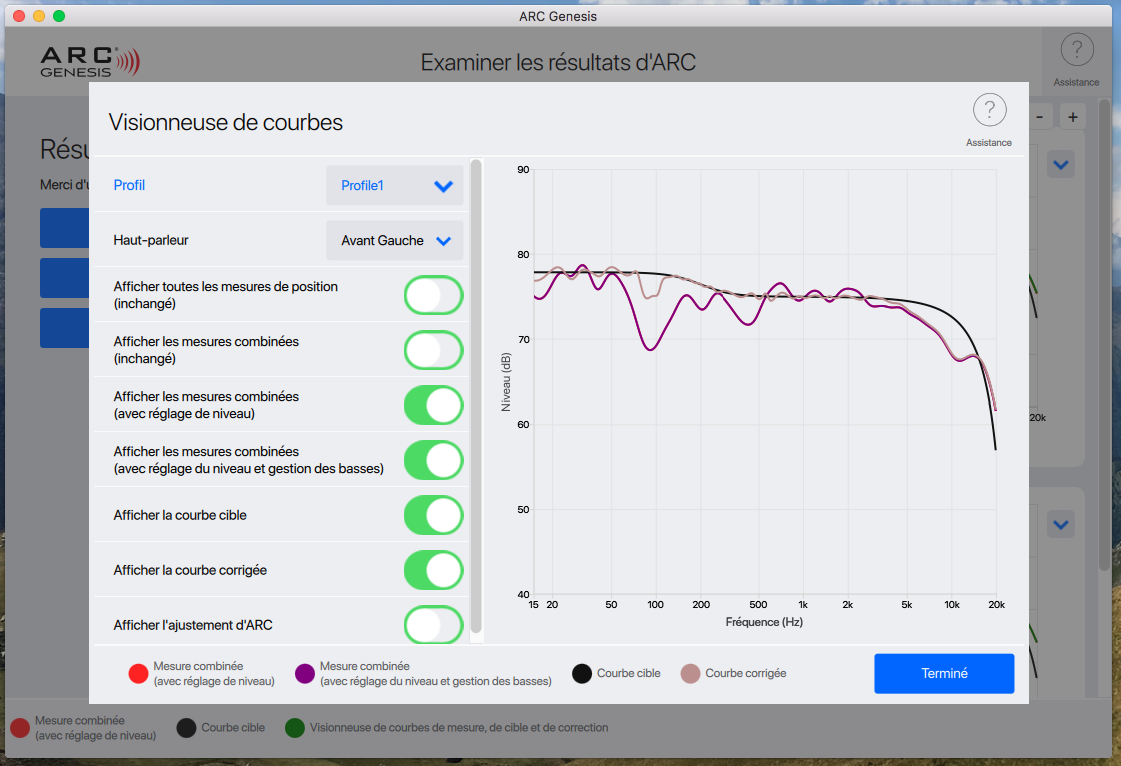
Task: Click the red legend dot in the background window
Action: [x=20, y=728]
